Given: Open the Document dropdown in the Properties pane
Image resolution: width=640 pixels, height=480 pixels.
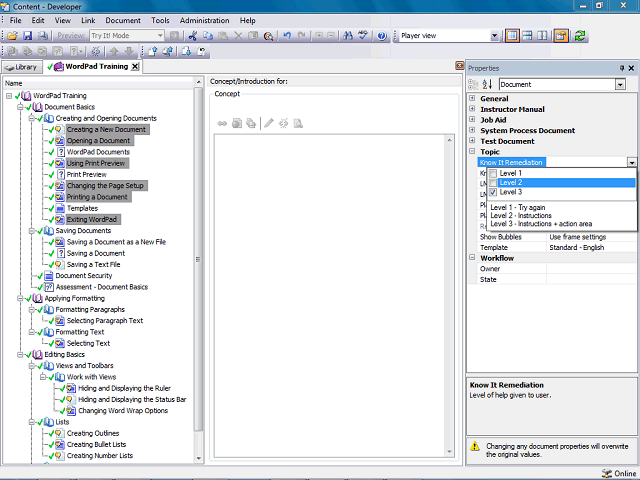Looking at the screenshot, I should tap(620, 84).
